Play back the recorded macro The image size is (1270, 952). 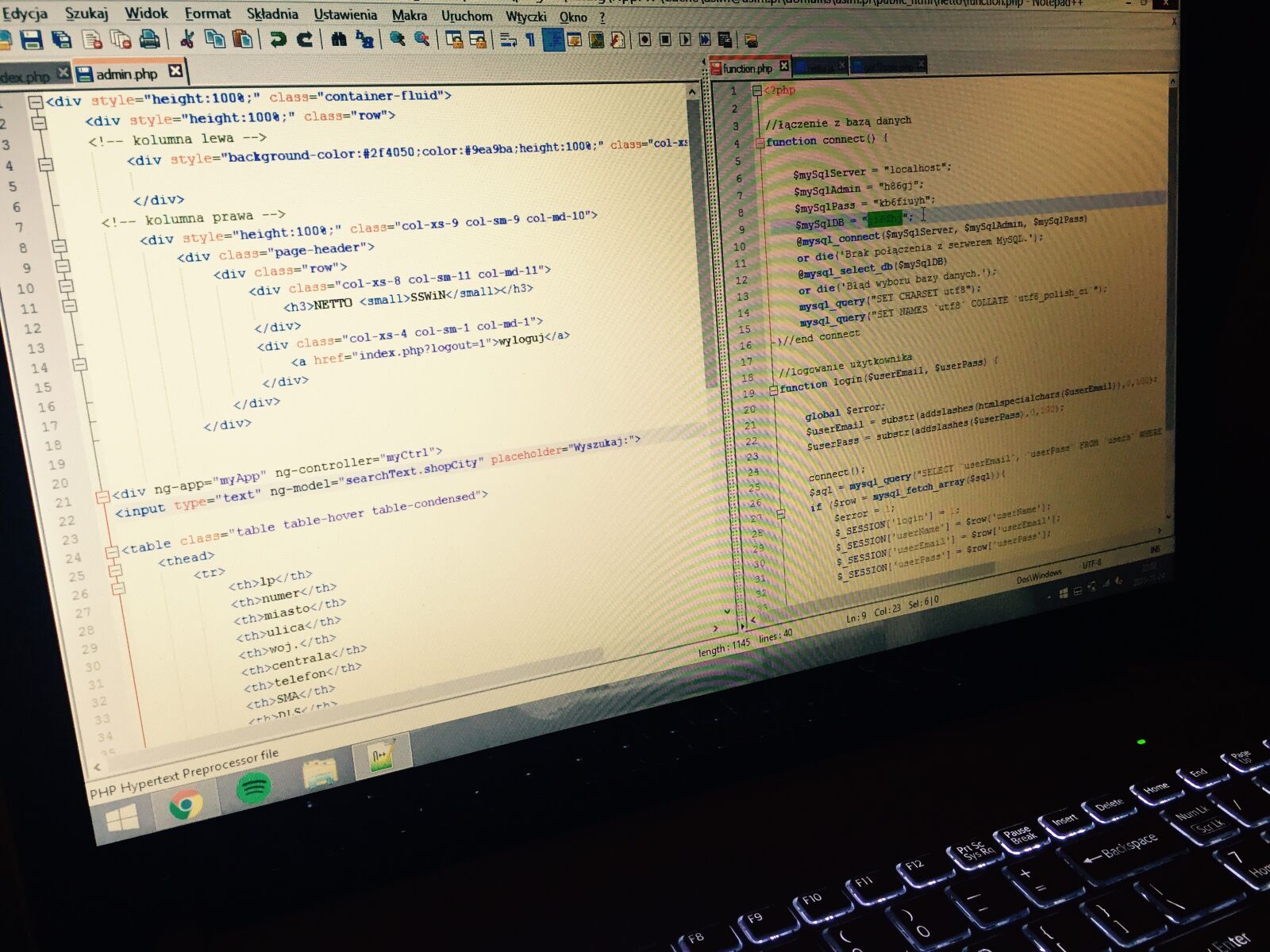(685, 39)
